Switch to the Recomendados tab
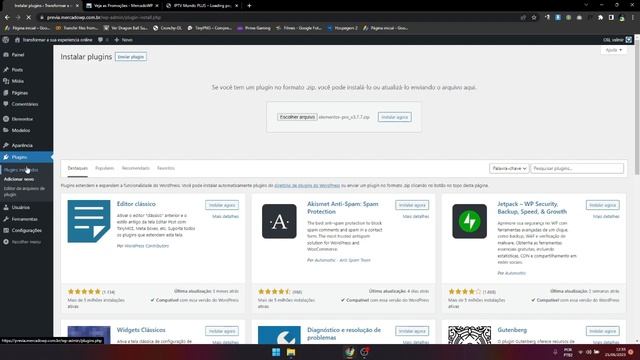 (136, 168)
